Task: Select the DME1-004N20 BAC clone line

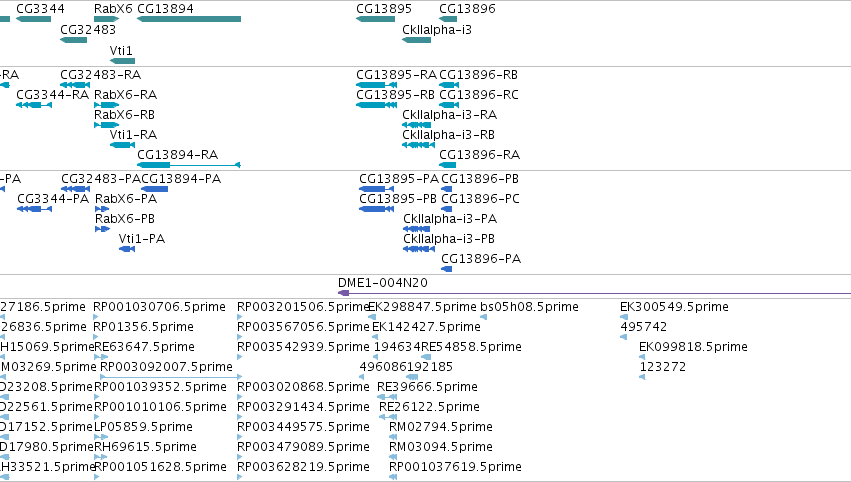Action: pyautogui.click(x=594, y=293)
